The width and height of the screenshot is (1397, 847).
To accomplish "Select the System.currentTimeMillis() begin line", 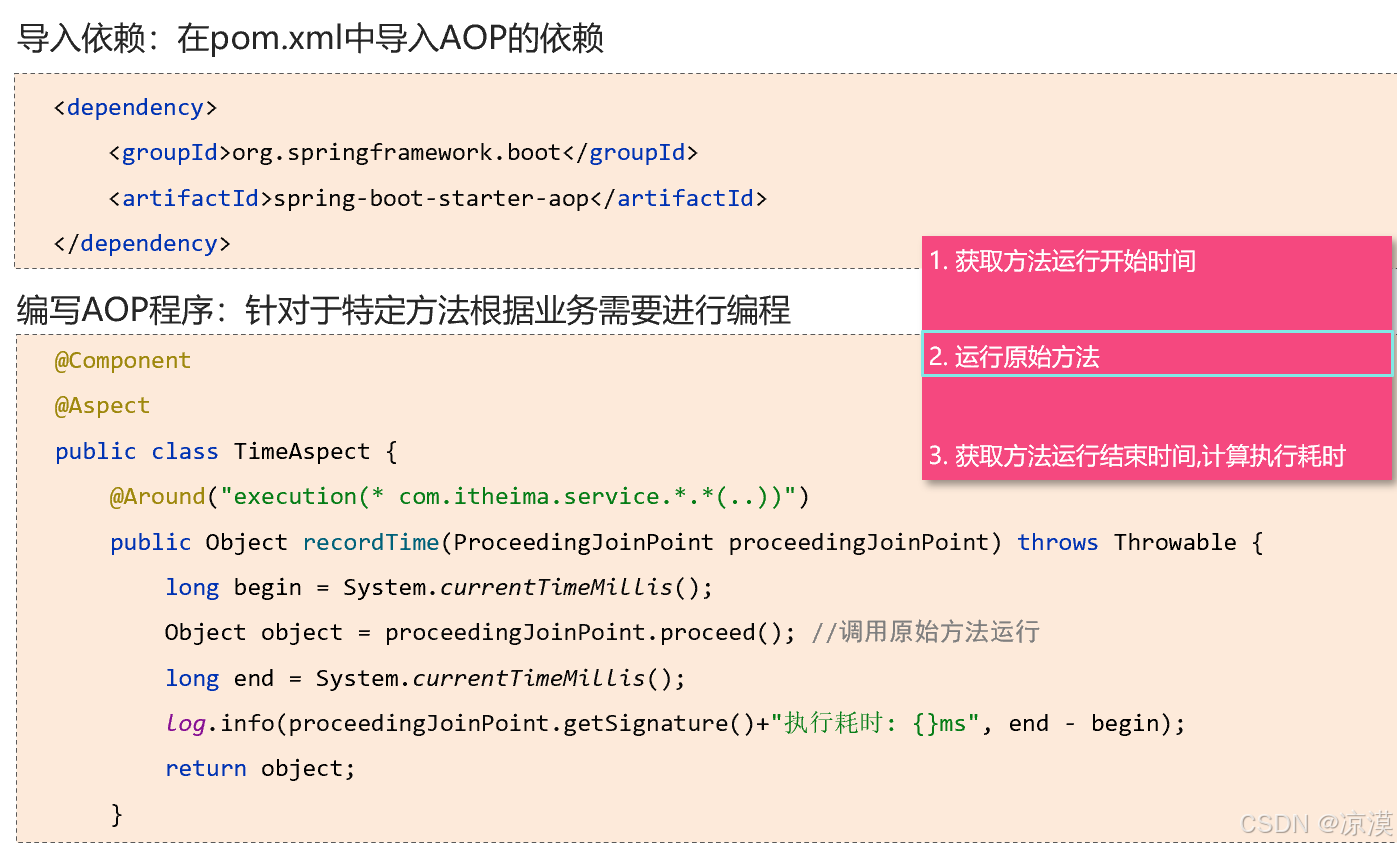I will click(x=438, y=587).
